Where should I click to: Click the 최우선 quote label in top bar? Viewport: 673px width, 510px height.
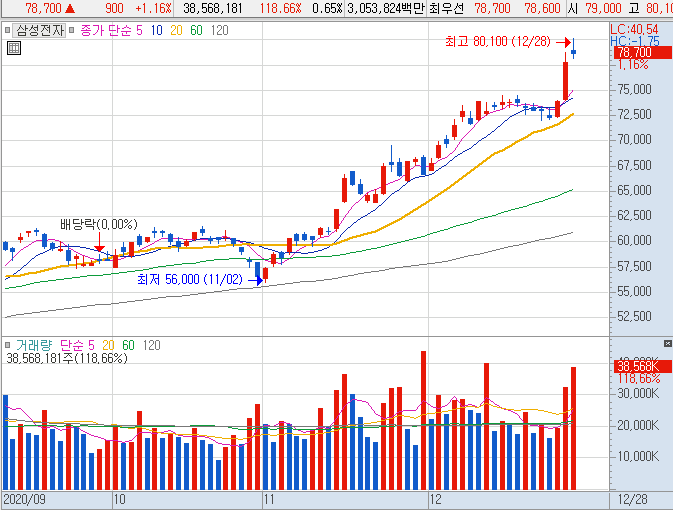point(446,8)
